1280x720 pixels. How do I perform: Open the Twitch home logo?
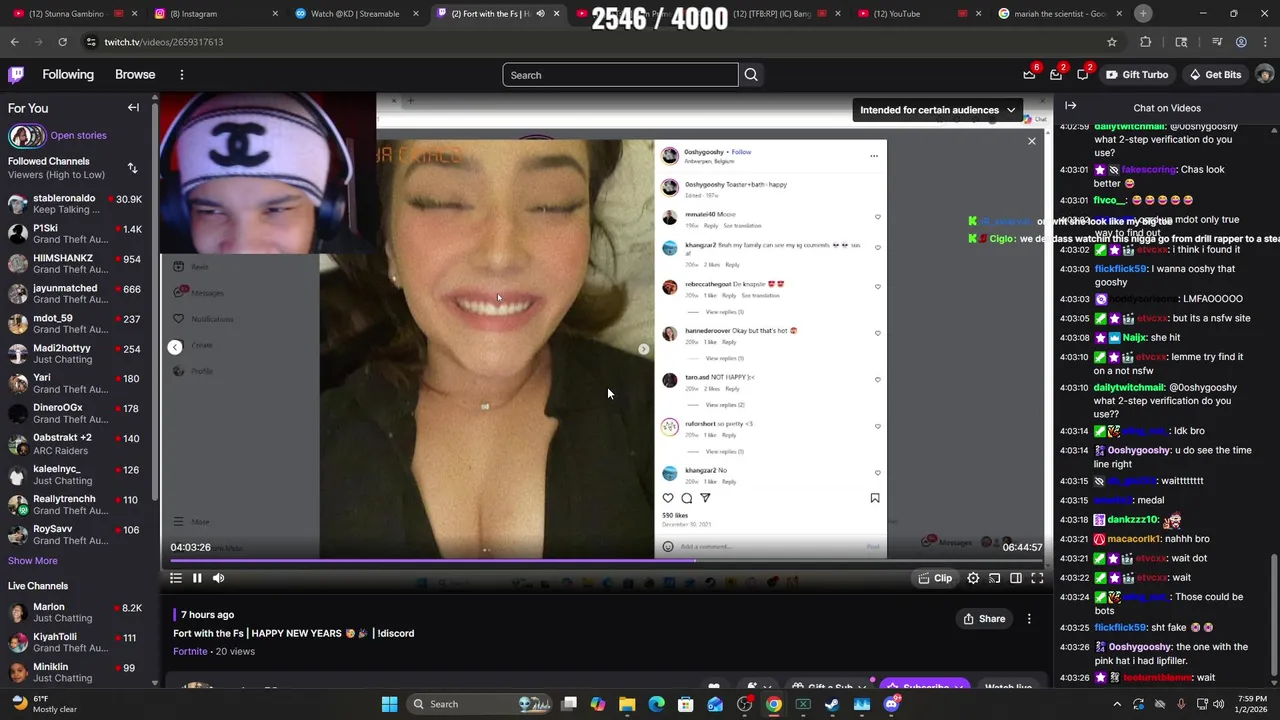tap(16, 75)
